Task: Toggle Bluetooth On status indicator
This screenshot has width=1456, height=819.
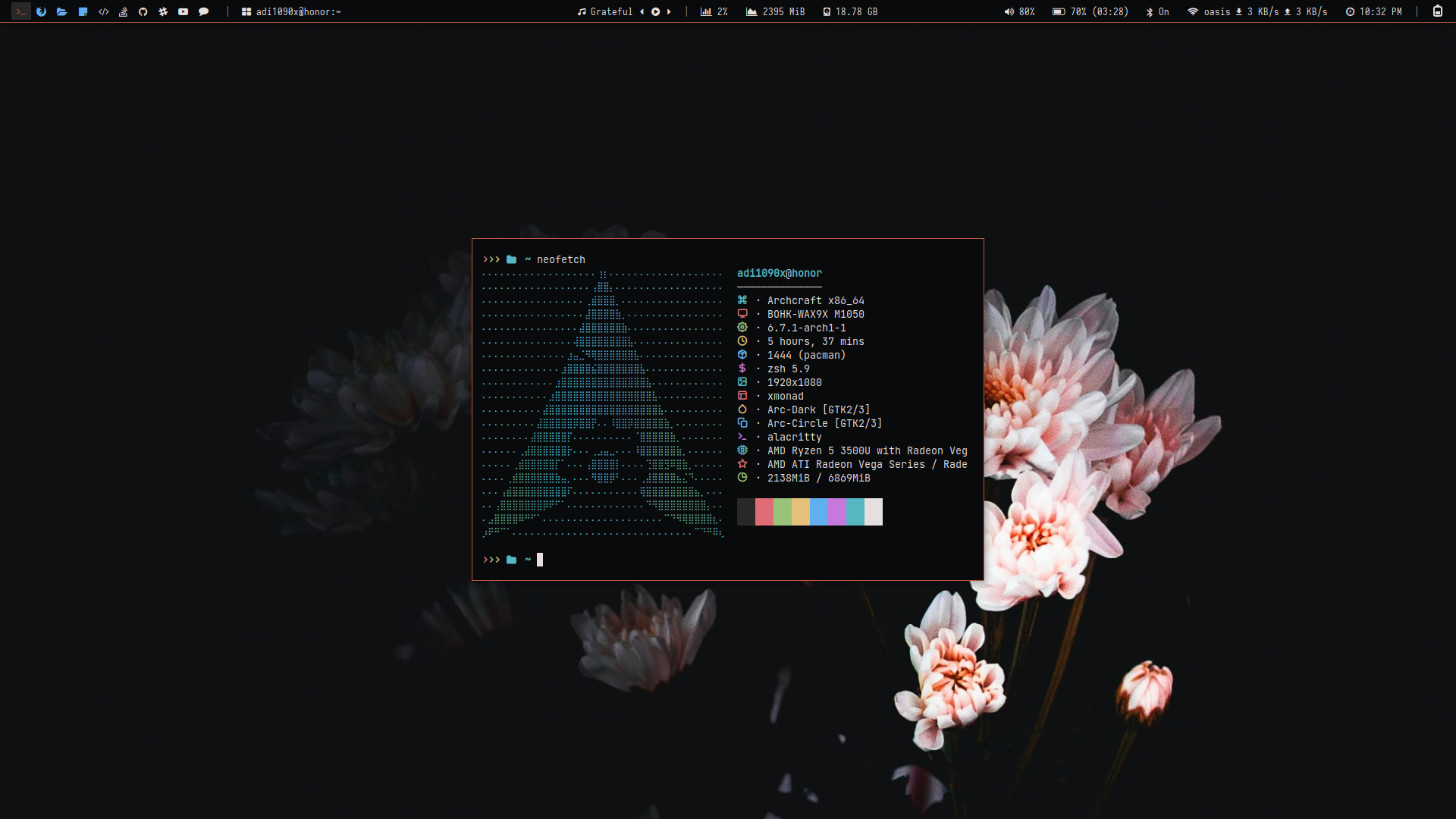Action: (1157, 11)
